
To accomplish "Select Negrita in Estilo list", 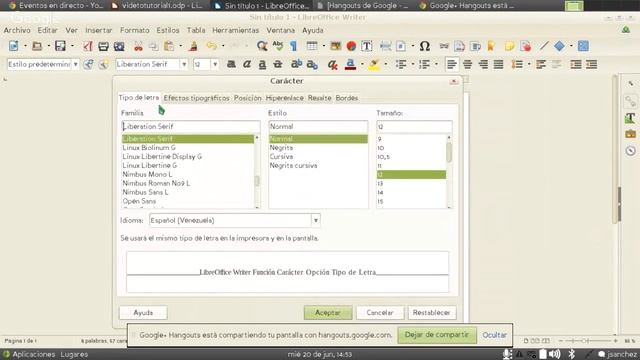I will click(281, 148).
